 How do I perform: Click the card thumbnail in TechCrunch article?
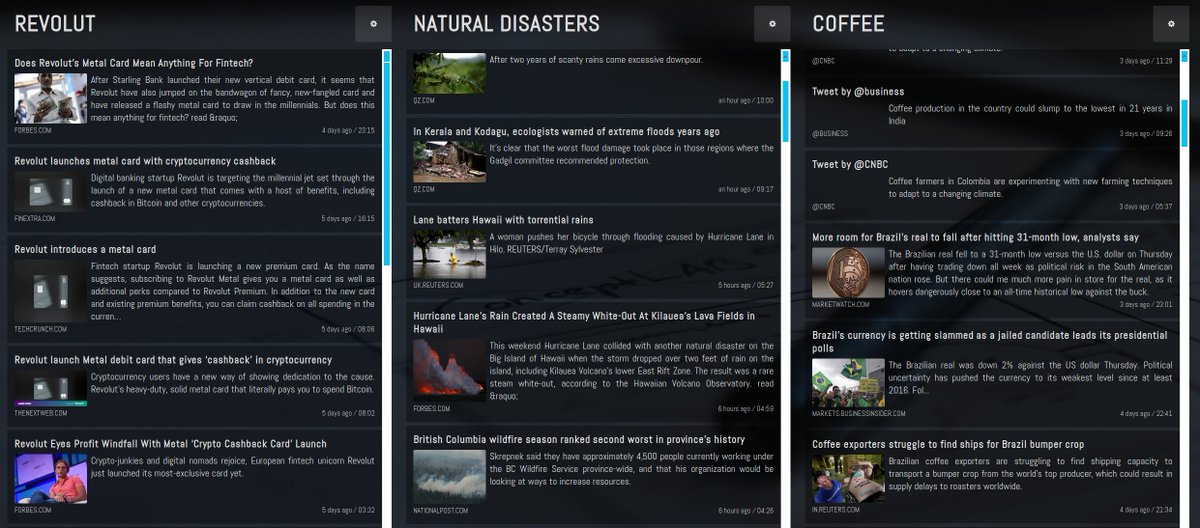click(50, 291)
